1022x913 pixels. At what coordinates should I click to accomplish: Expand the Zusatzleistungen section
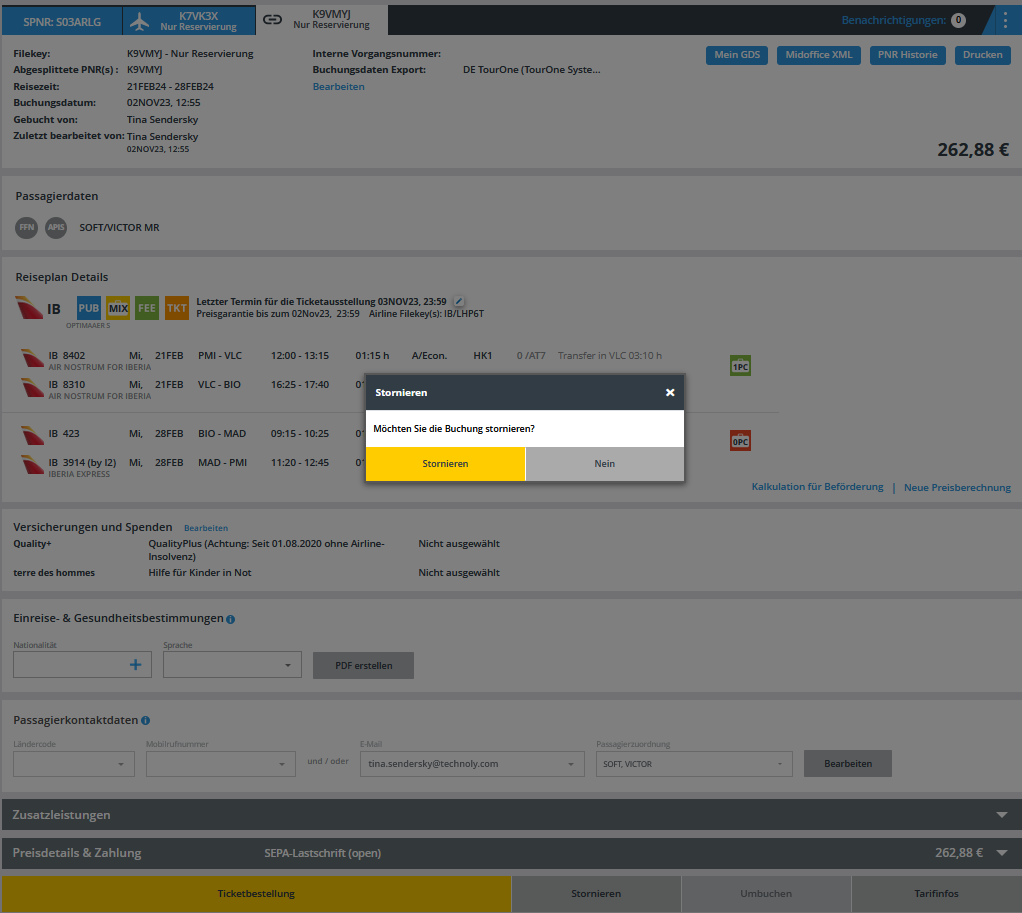pyautogui.click(x=1002, y=815)
